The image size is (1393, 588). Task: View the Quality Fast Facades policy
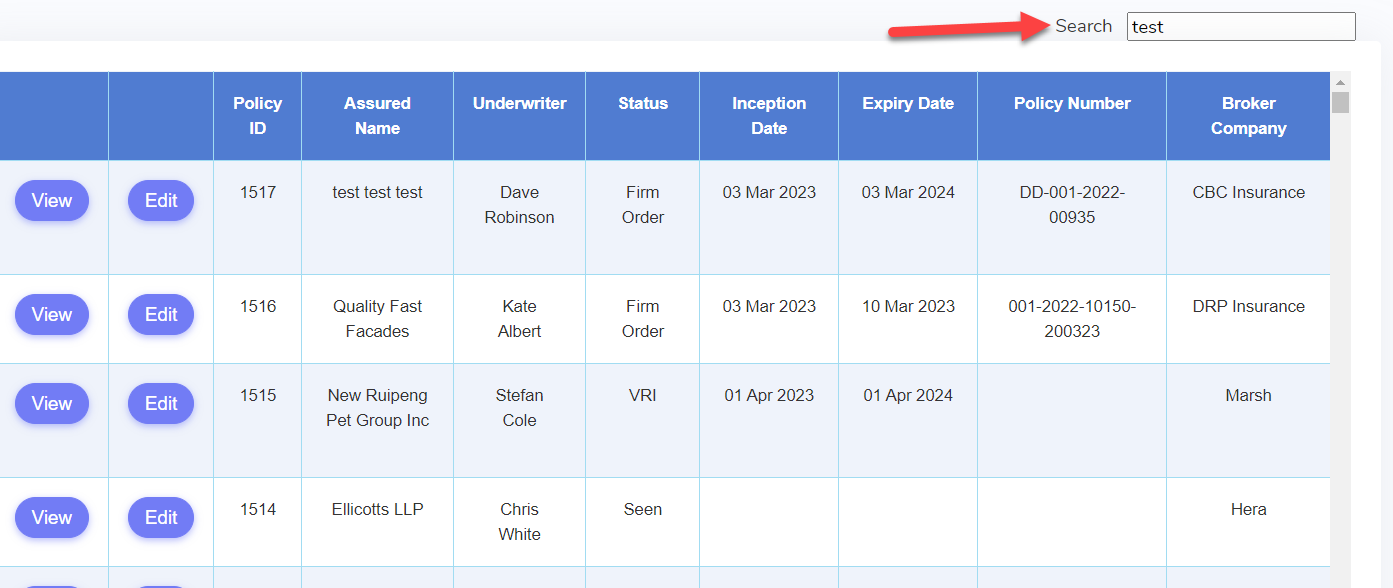point(51,315)
